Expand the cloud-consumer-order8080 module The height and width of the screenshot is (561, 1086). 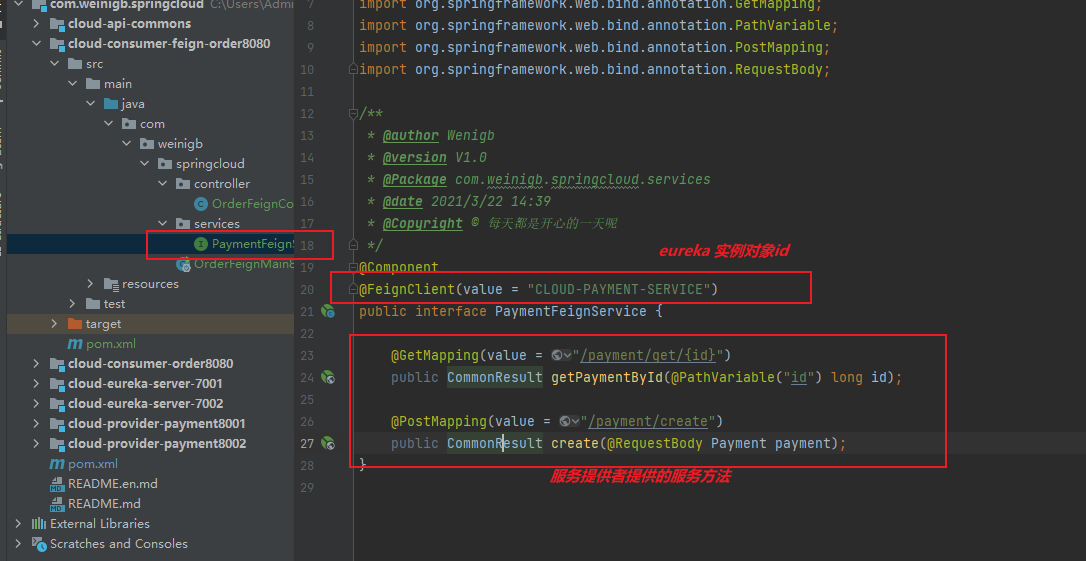(37, 364)
